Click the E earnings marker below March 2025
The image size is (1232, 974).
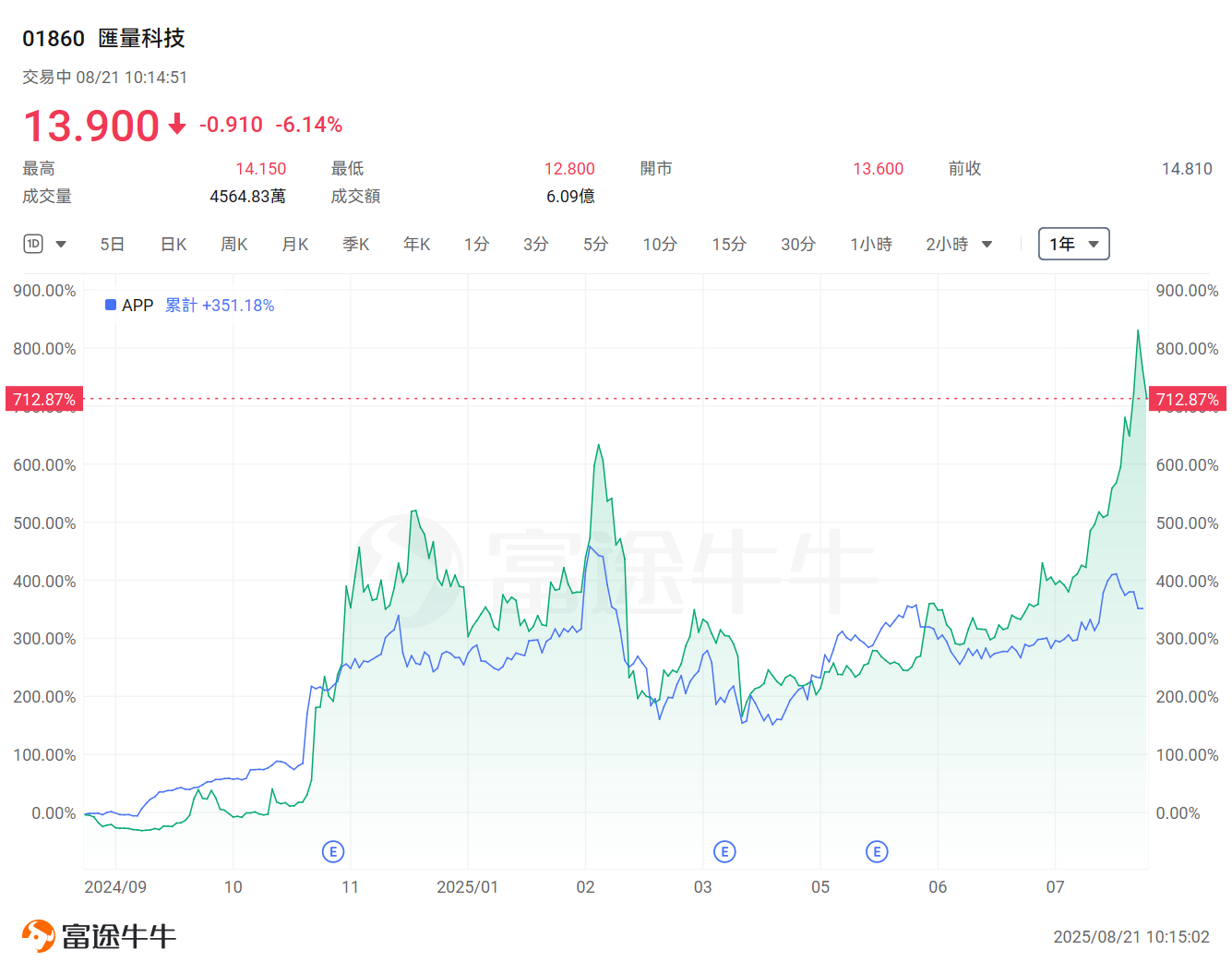(x=725, y=852)
